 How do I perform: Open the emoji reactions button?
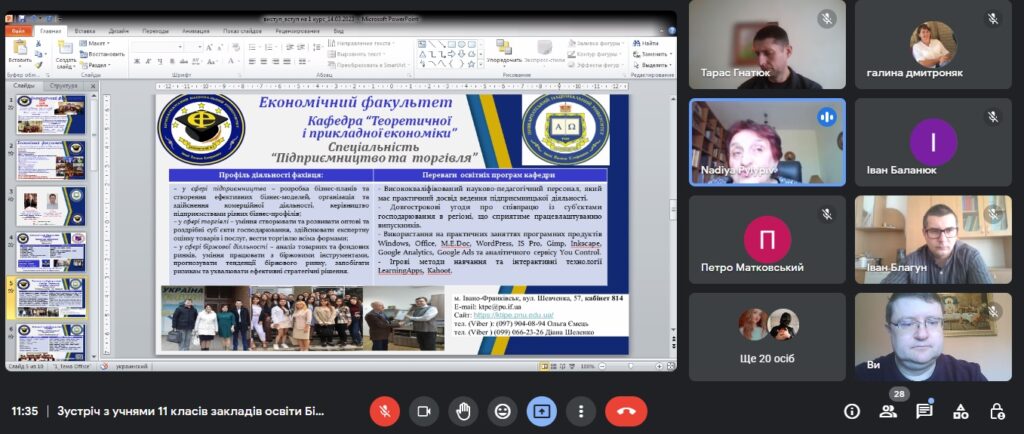coord(502,411)
